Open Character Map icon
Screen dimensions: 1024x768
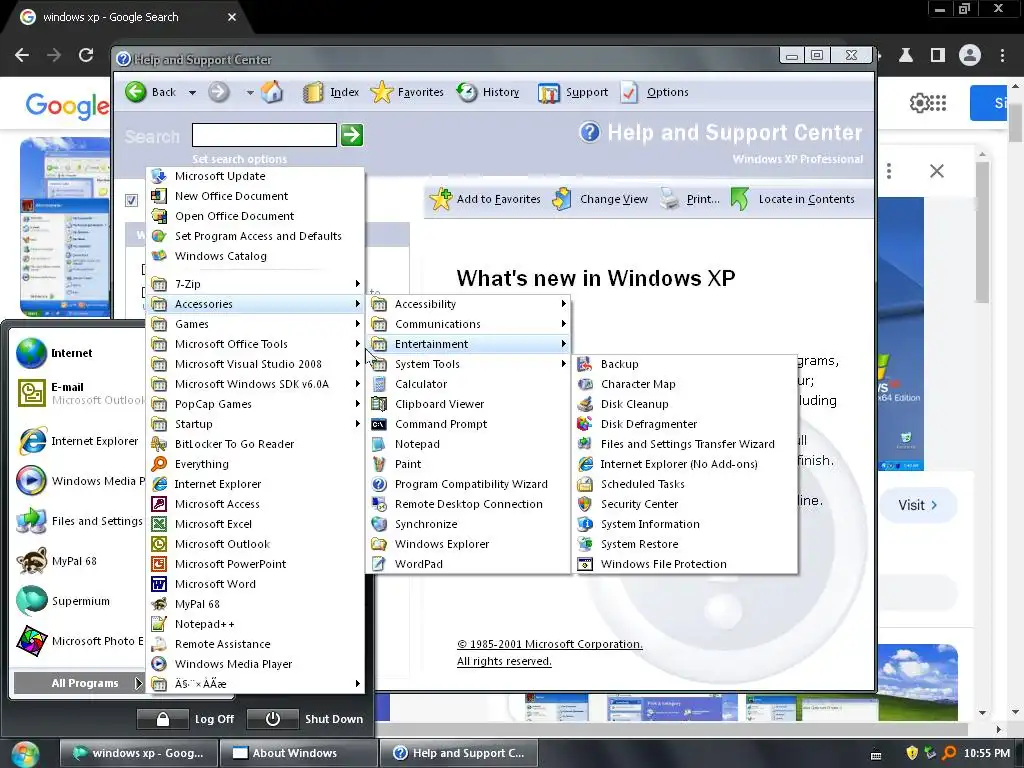585,384
